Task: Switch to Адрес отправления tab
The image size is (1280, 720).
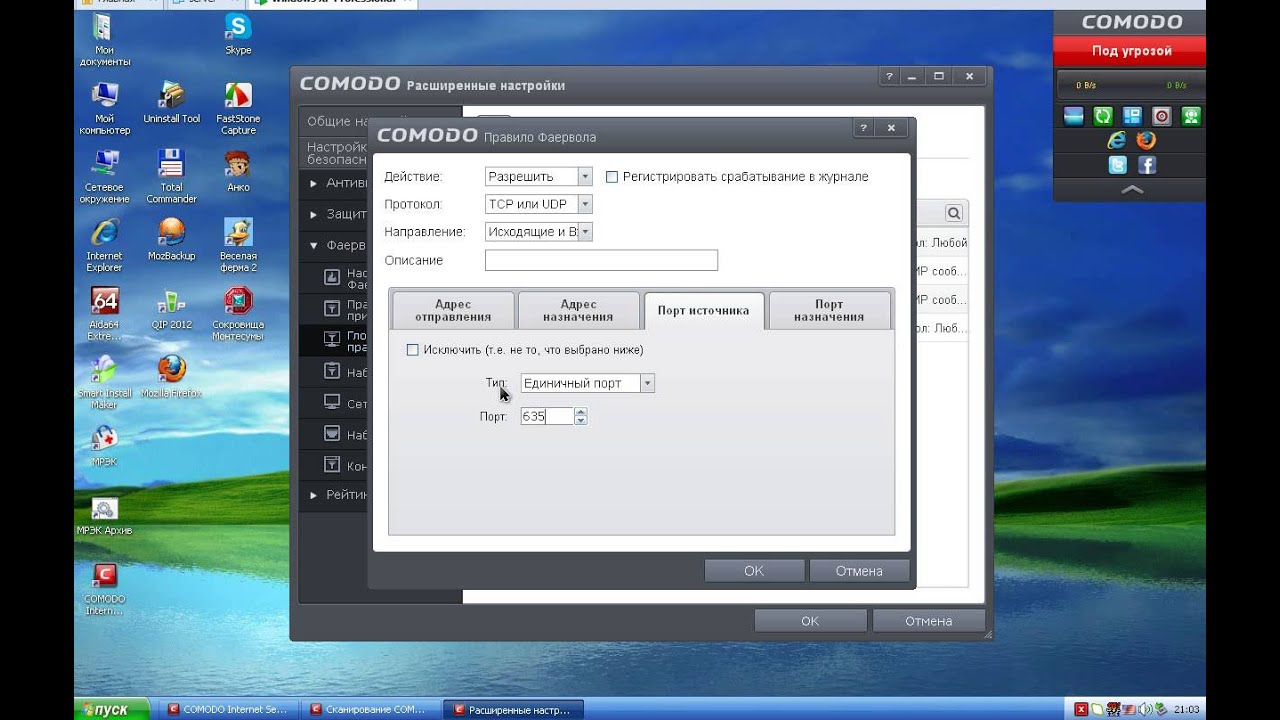Action: (453, 311)
